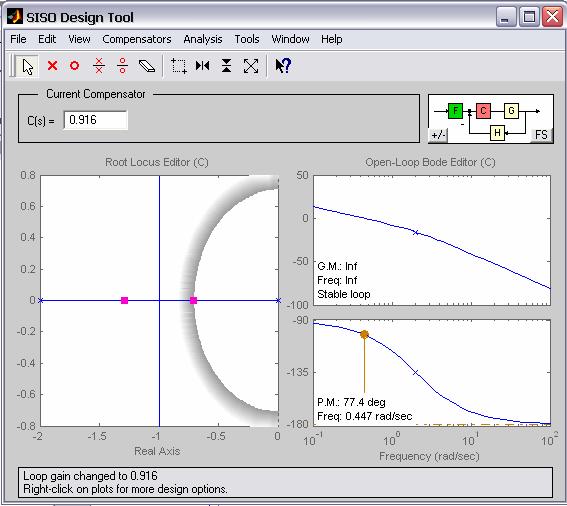Click the orange phase margin marker dot
The width and height of the screenshot is (567, 506).
364,335
